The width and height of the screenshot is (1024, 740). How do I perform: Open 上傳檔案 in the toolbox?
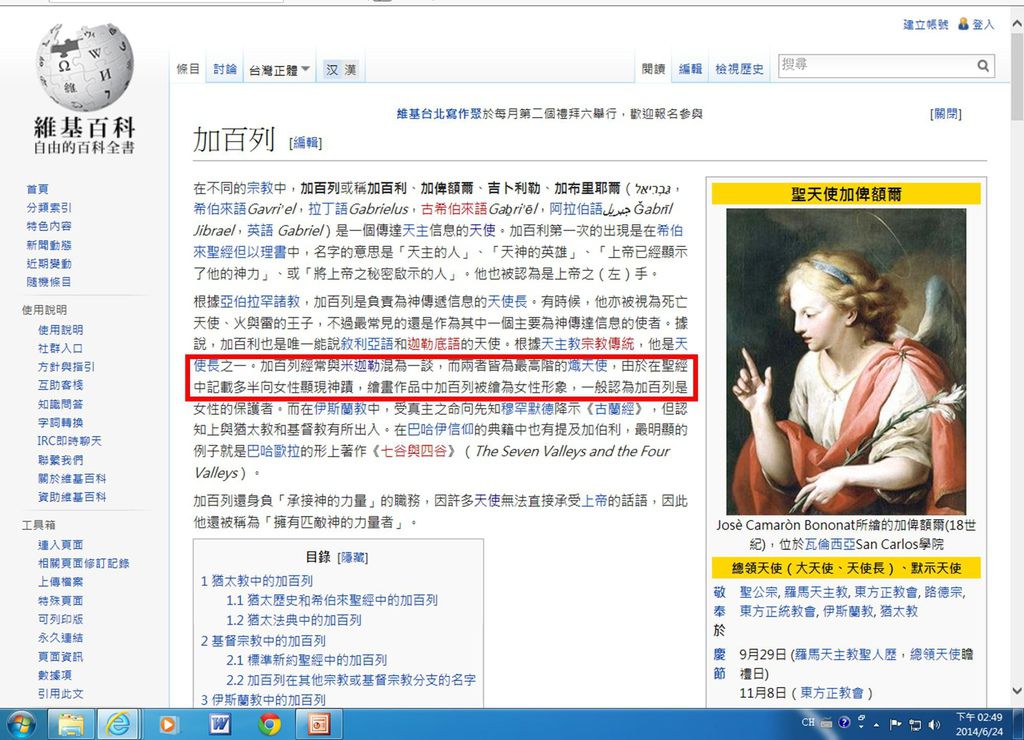(x=61, y=582)
